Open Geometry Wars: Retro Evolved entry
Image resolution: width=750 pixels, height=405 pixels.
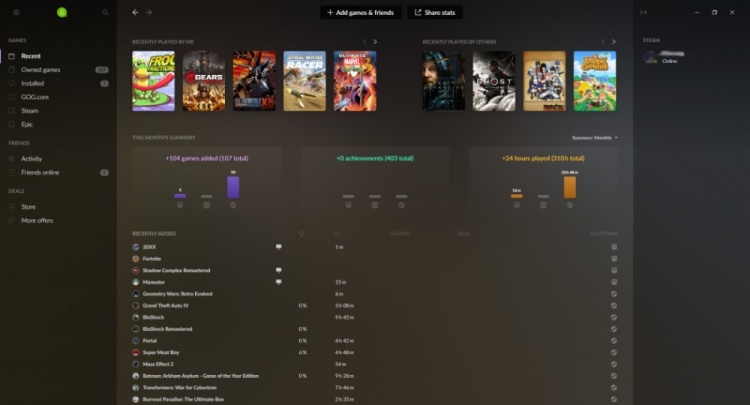click(177, 294)
